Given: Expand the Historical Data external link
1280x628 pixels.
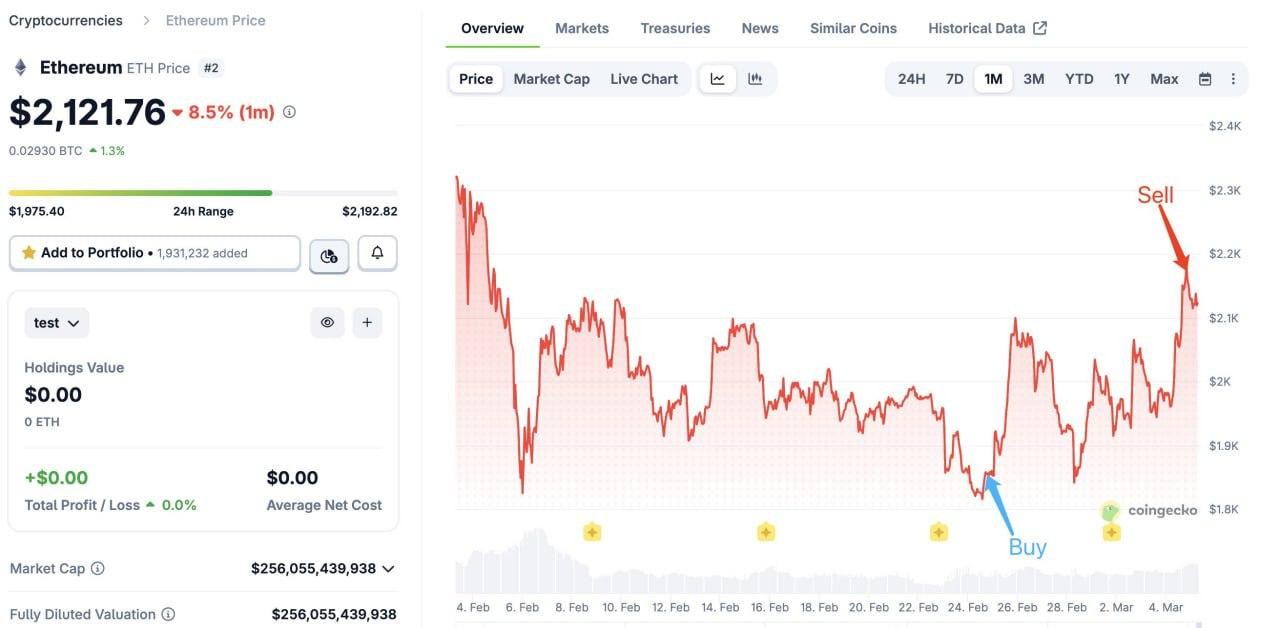Looking at the screenshot, I should 1042,27.
